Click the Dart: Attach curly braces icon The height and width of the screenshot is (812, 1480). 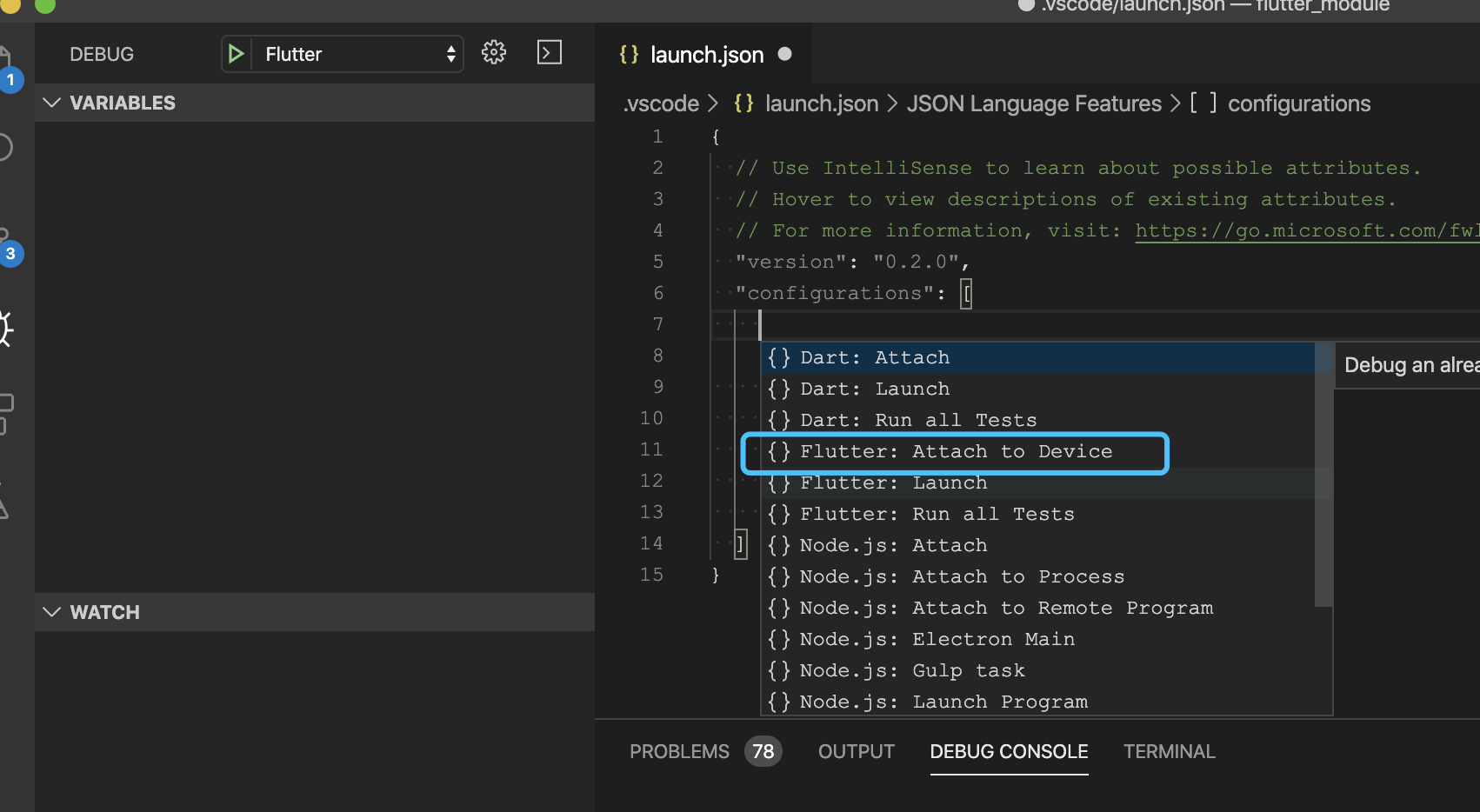[779, 357]
